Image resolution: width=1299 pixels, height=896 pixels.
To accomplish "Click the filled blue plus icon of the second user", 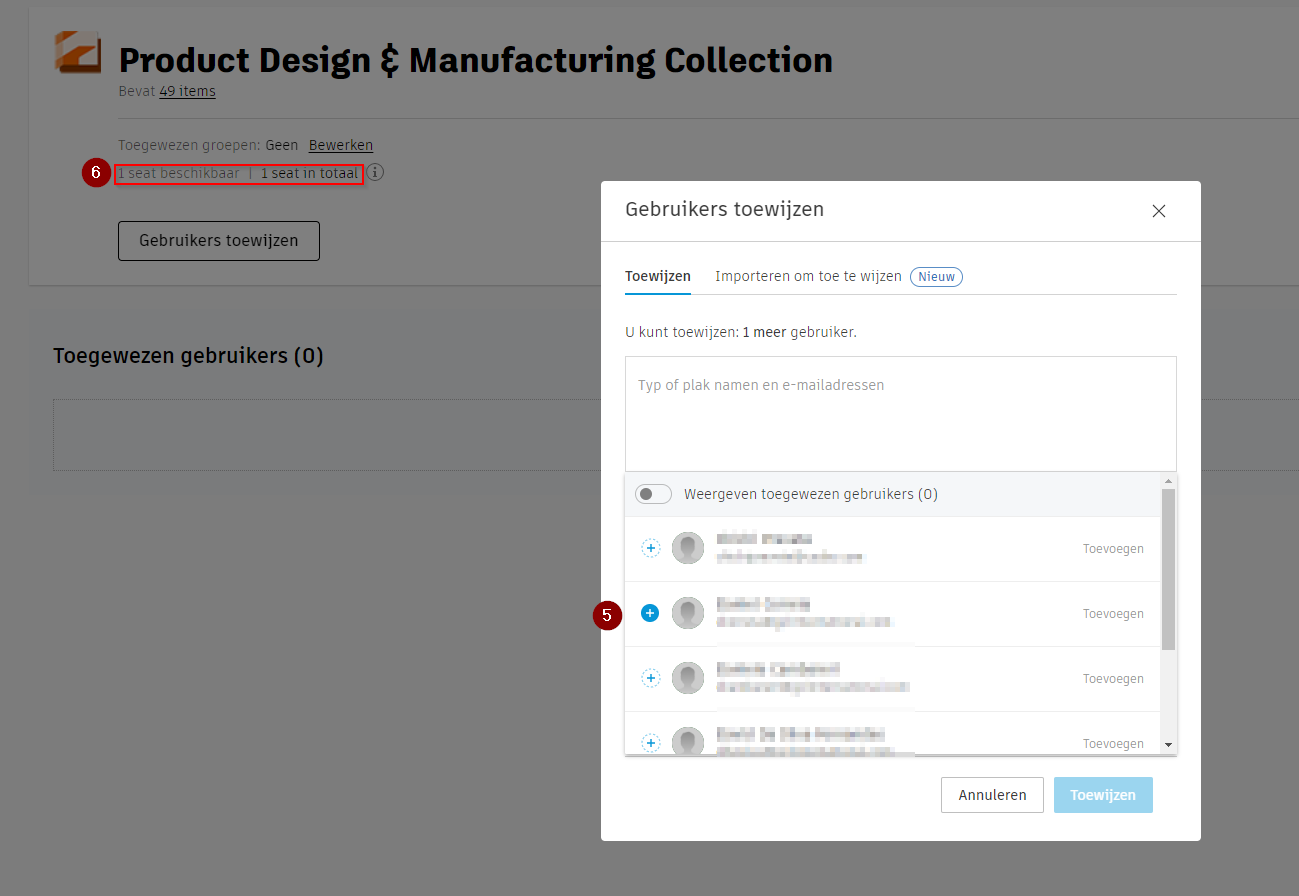I will (650, 613).
